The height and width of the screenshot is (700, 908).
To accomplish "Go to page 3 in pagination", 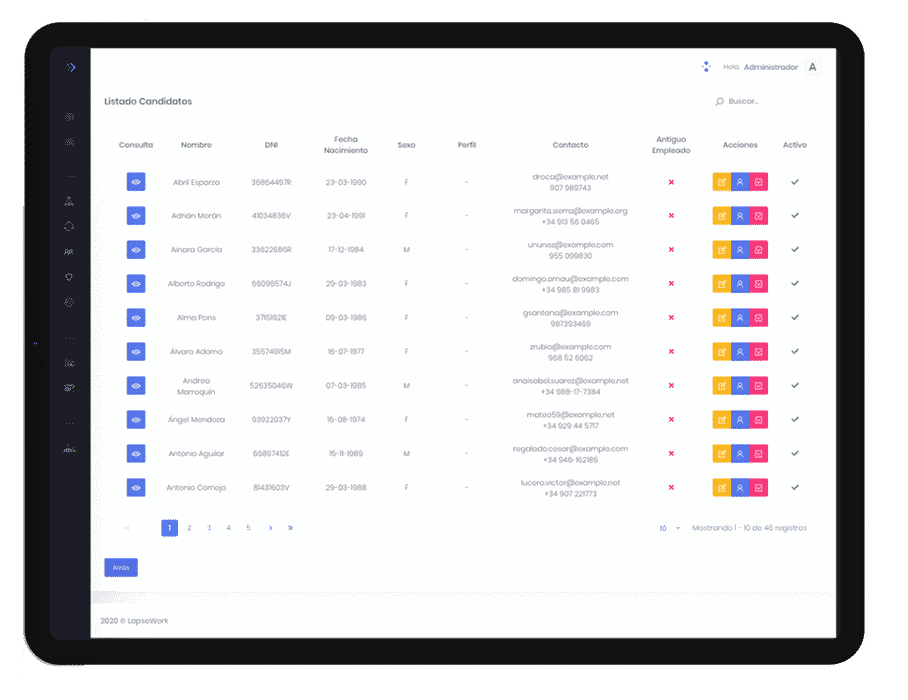I will (209, 528).
